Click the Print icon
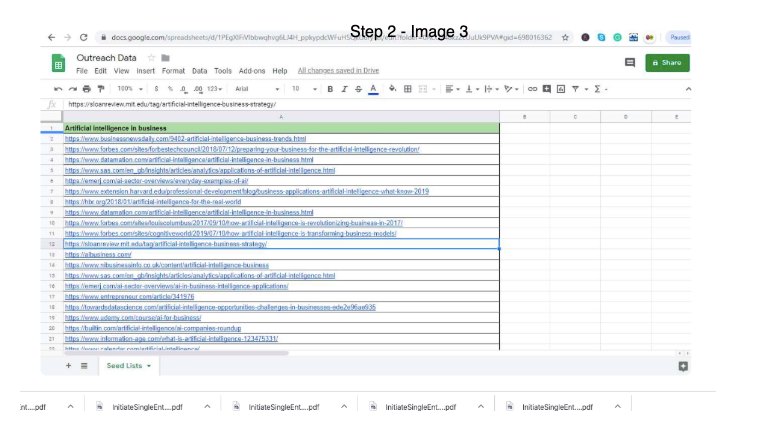The height and width of the screenshot is (435, 772). click(x=87, y=89)
